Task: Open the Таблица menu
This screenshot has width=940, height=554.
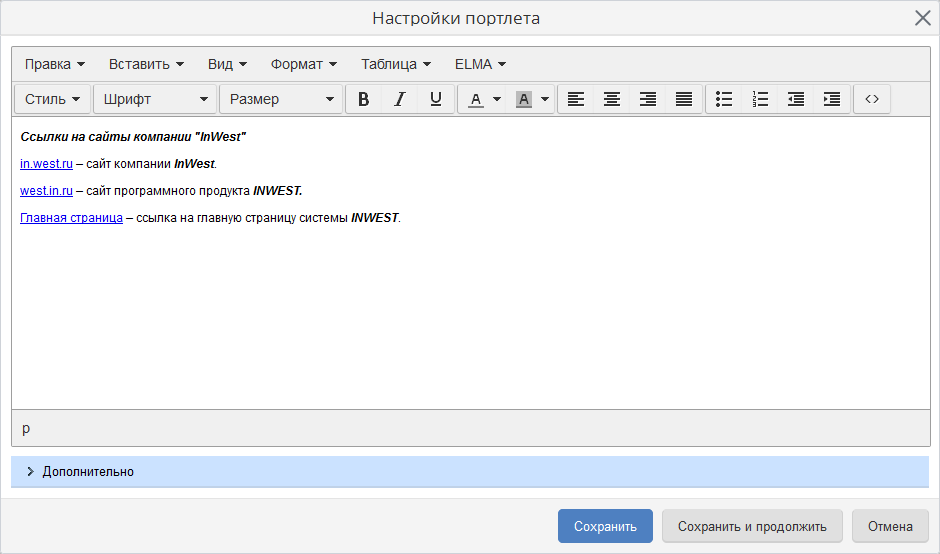Action: click(x=396, y=64)
